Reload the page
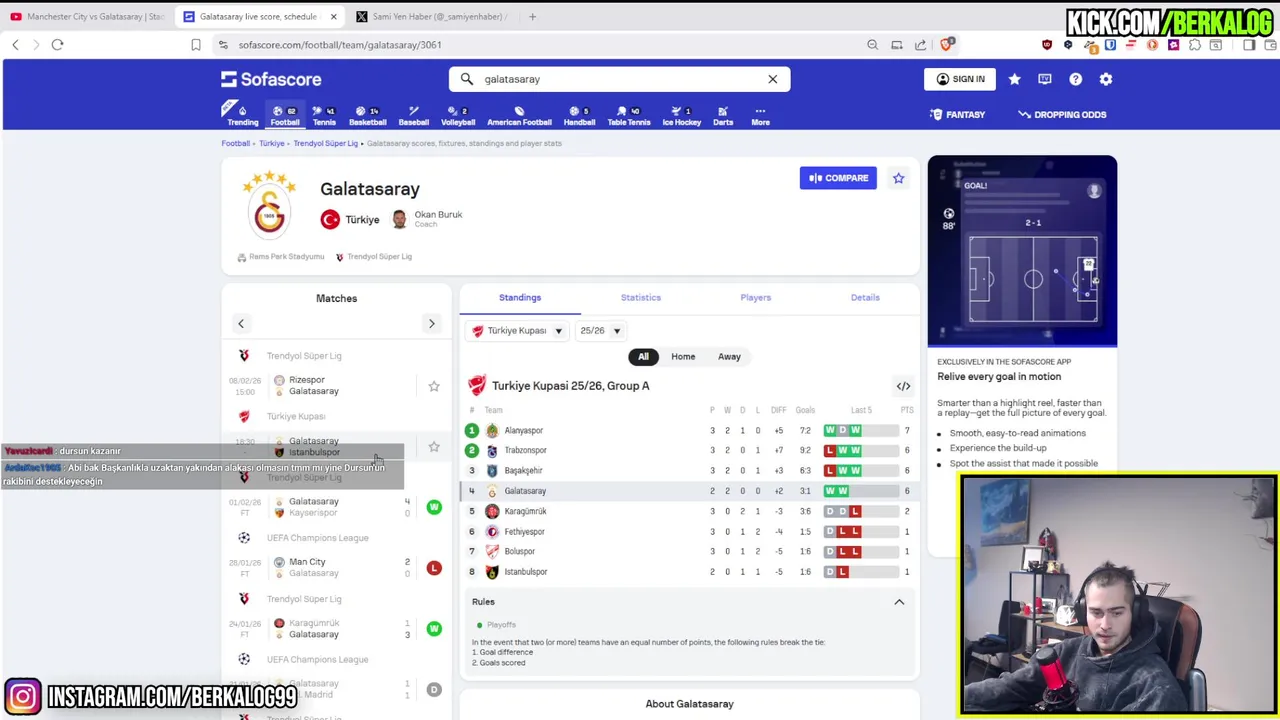 pyautogui.click(x=57, y=44)
